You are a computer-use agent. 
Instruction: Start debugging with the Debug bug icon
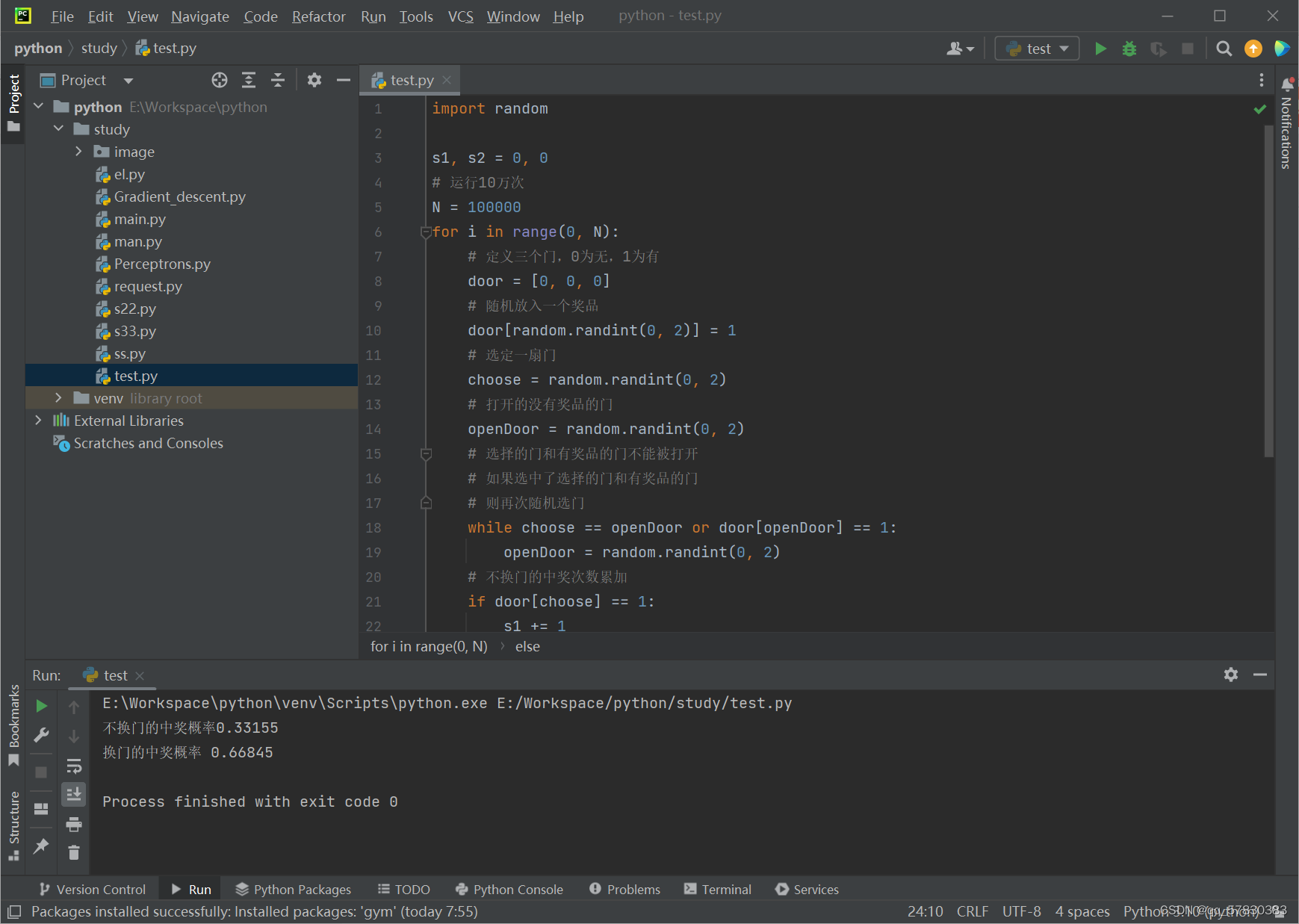1129,49
